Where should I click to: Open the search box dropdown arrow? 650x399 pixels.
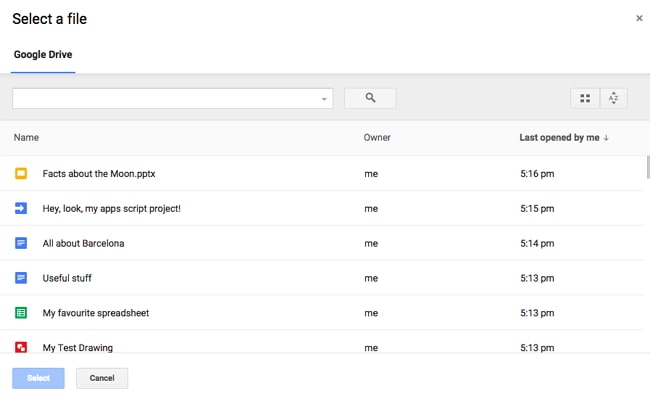324,99
